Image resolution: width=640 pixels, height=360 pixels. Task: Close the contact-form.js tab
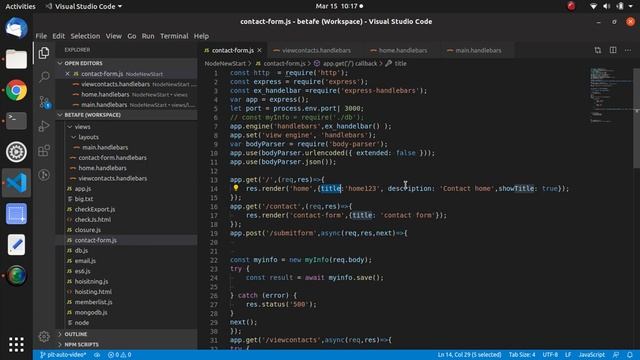tap(260, 50)
